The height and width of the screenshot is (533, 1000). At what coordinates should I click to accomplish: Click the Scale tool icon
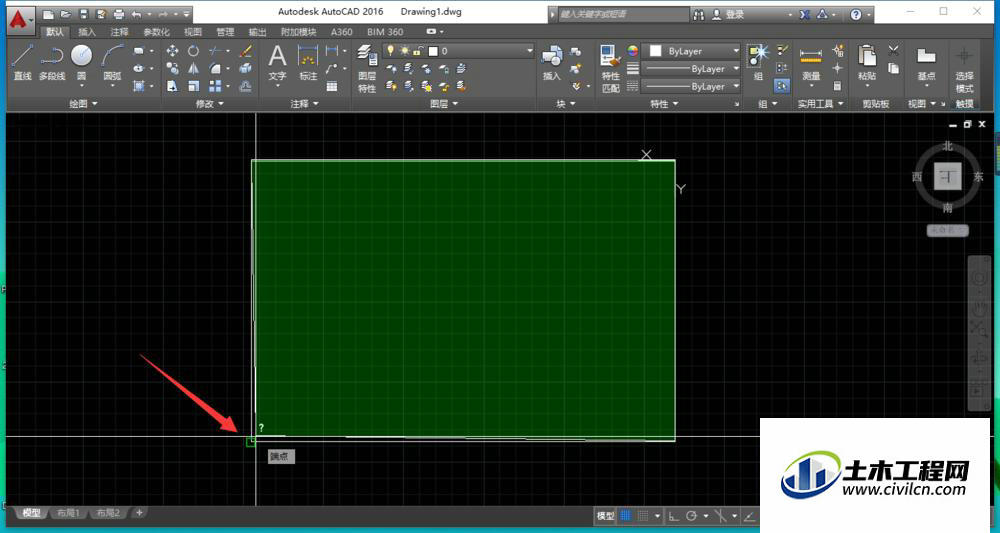[193, 85]
